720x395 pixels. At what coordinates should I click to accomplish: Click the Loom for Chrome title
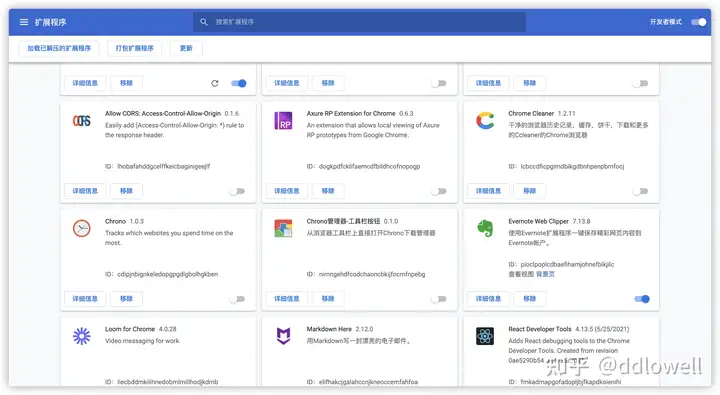click(130, 329)
